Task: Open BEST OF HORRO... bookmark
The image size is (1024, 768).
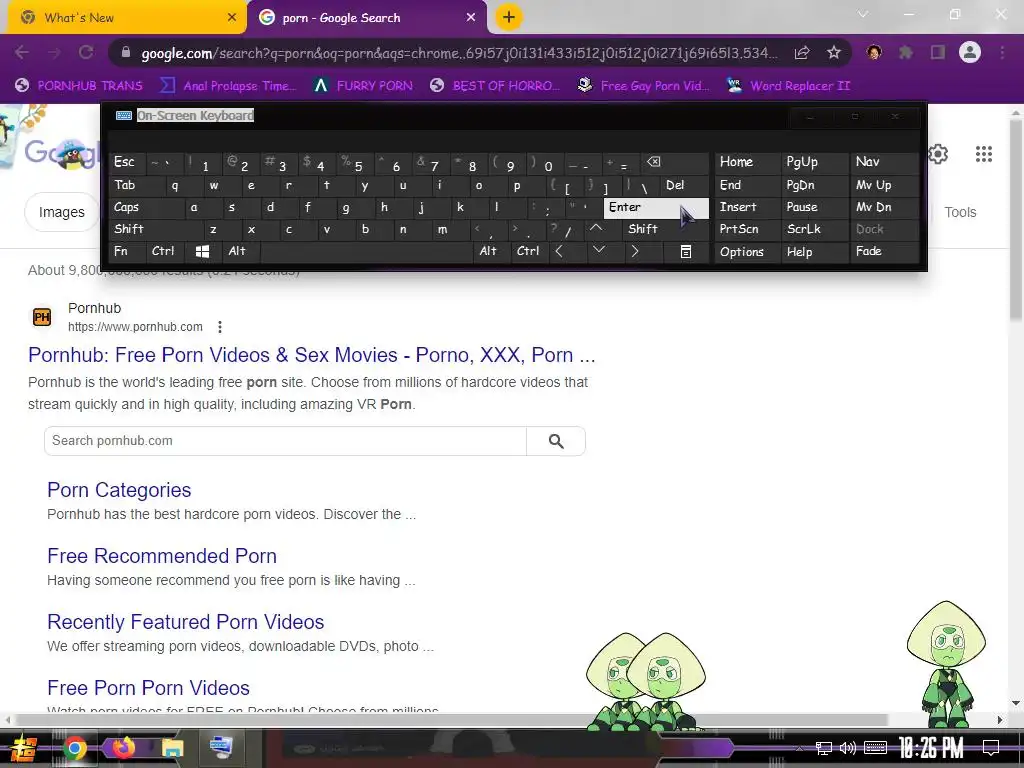Action: coord(495,86)
